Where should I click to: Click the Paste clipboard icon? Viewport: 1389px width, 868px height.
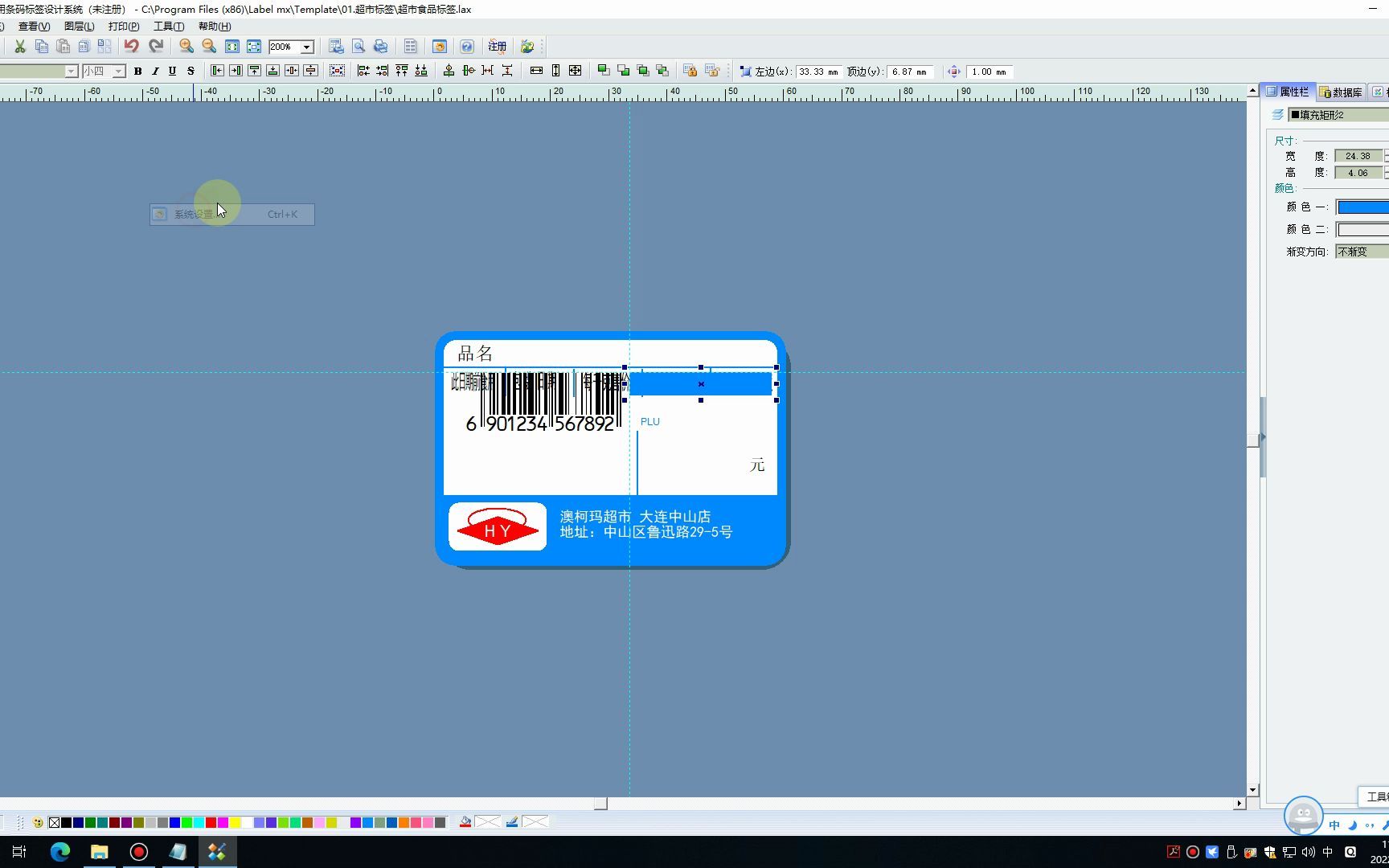[x=63, y=47]
